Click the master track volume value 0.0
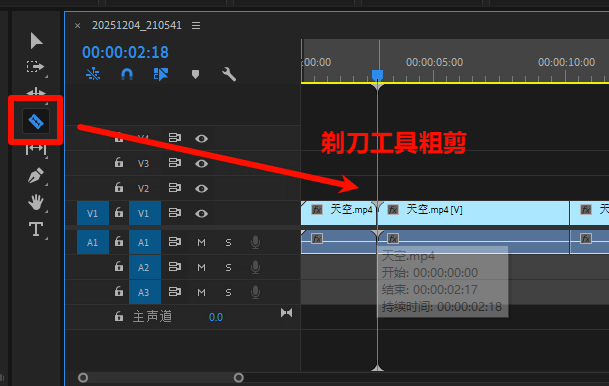Screen dimensions: 609x386 tap(216, 317)
